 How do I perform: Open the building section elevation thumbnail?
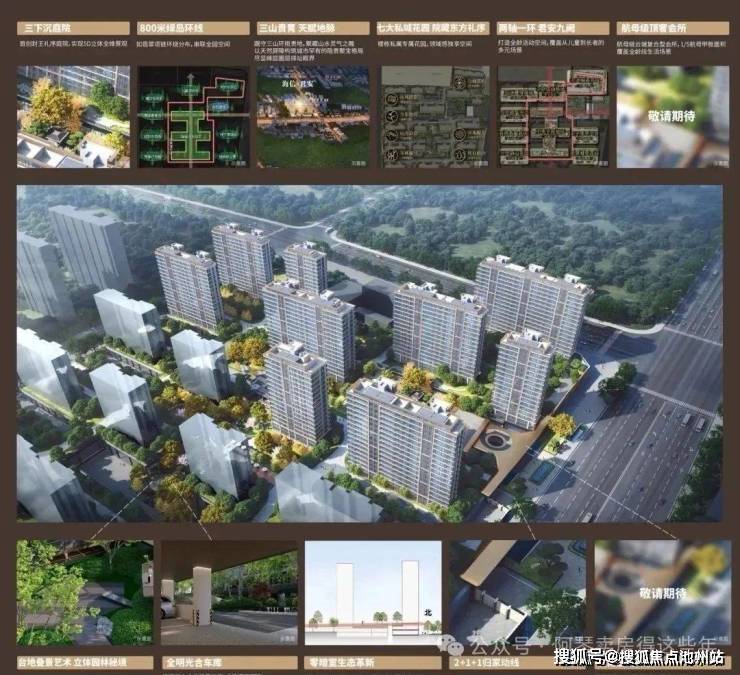point(373,593)
